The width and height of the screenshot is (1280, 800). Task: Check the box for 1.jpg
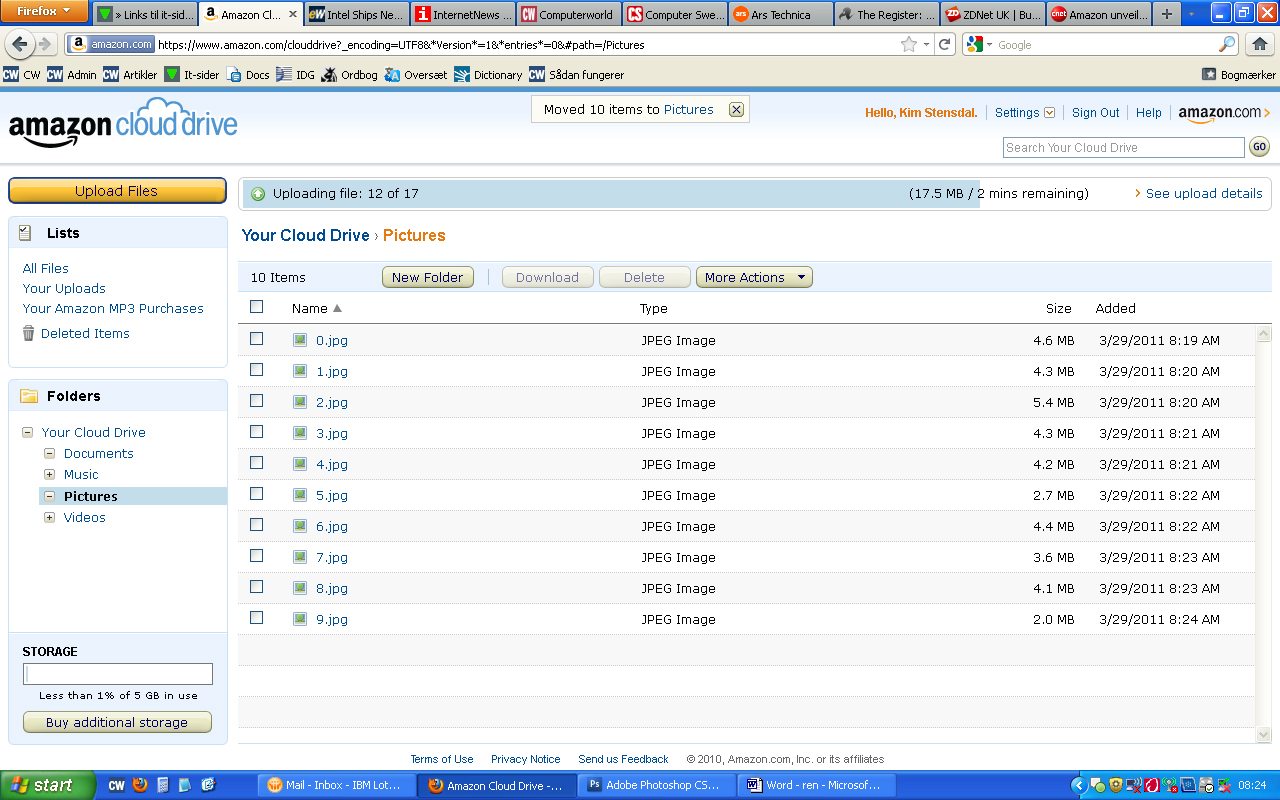pyautogui.click(x=257, y=370)
